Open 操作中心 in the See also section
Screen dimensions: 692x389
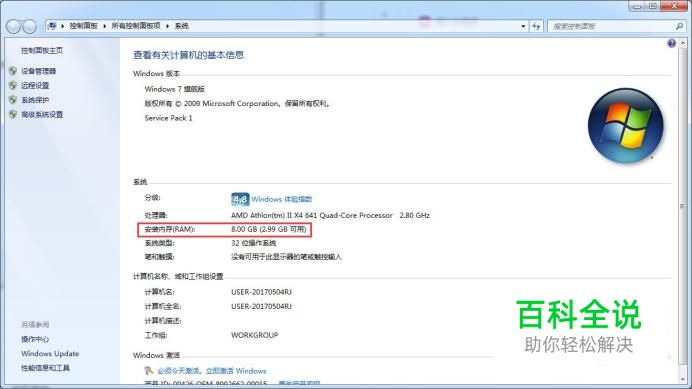[35, 339]
